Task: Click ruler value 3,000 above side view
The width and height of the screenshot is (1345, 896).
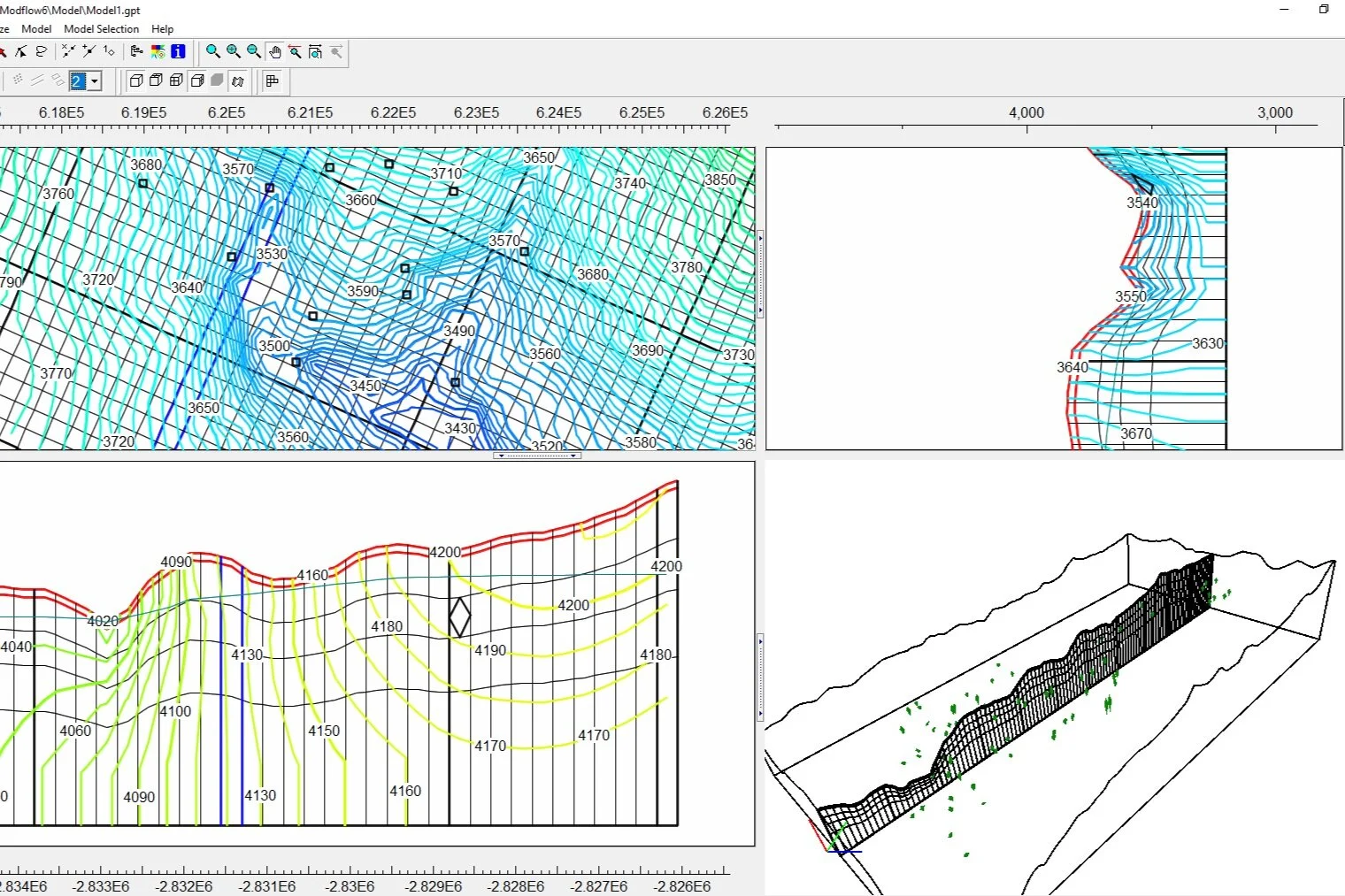Action: coord(1275,112)
